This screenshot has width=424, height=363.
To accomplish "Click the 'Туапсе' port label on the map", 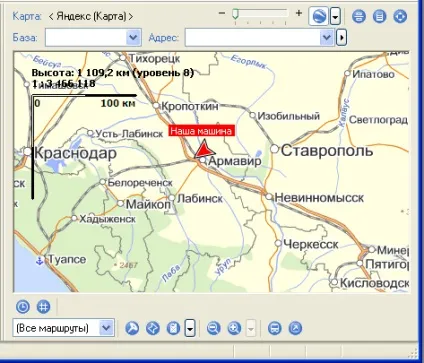I will click(x=67, y=259).
